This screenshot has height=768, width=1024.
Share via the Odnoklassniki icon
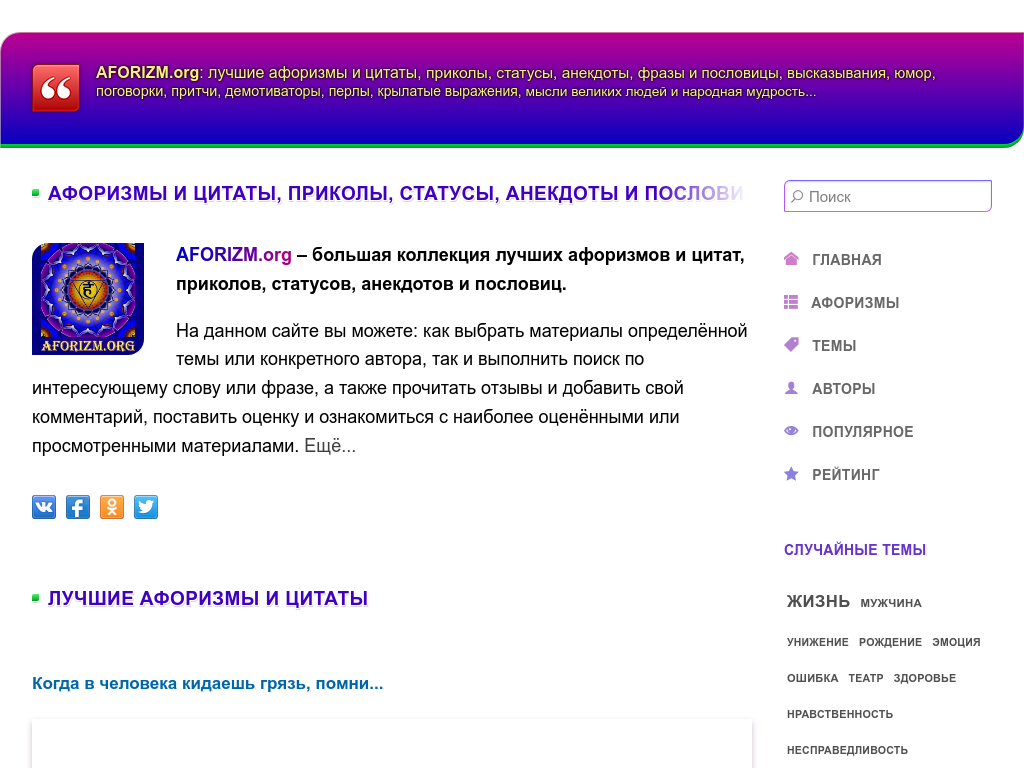pyautogui.click(x=112, y=507)
